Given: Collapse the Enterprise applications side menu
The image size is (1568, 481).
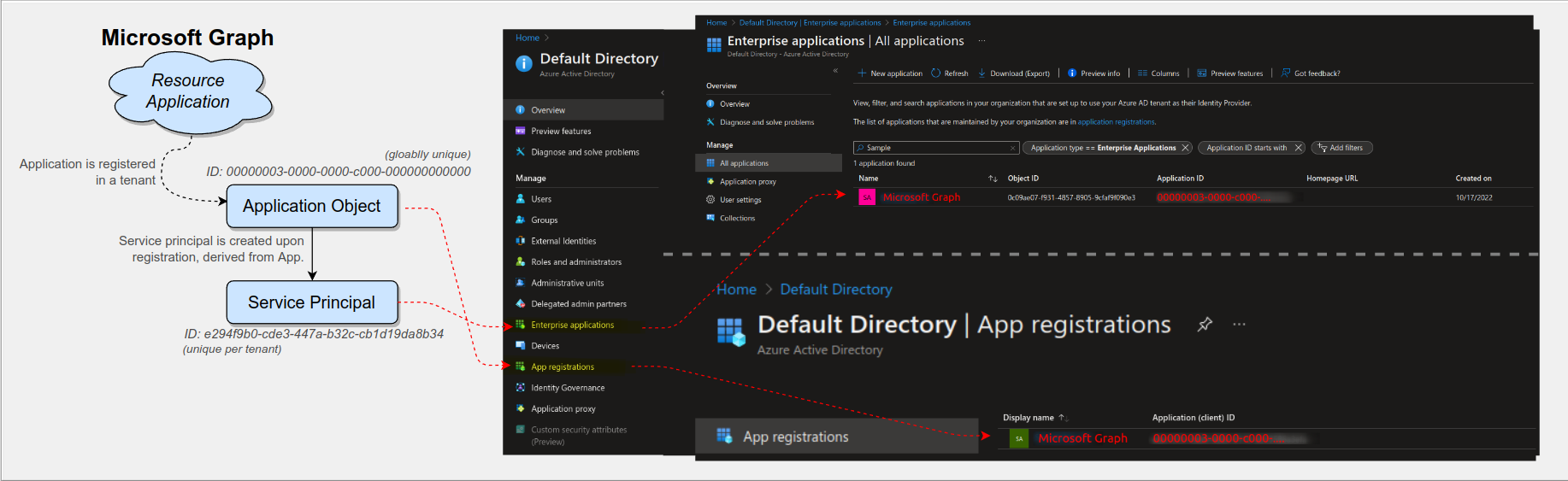Looking at the screenshot, I should coord(835,71).
